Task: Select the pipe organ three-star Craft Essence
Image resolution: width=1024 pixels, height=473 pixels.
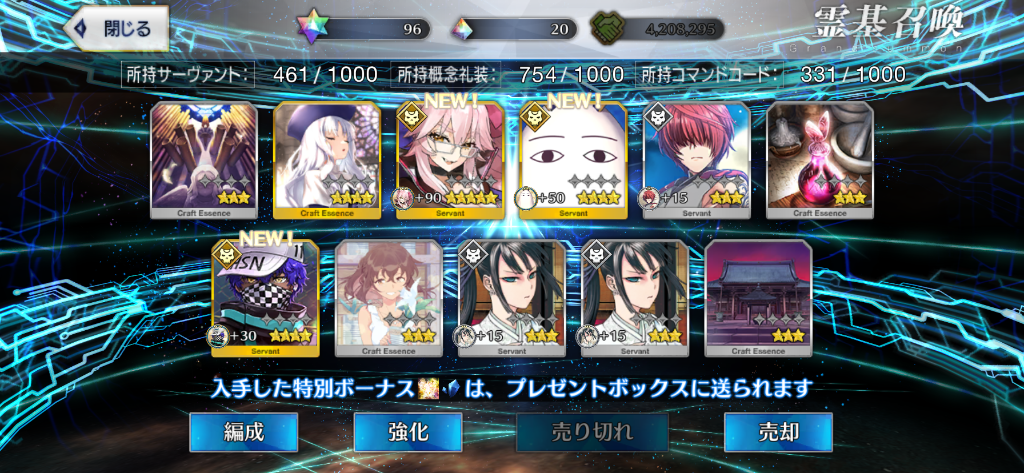Action: click(x=204, y=160)
